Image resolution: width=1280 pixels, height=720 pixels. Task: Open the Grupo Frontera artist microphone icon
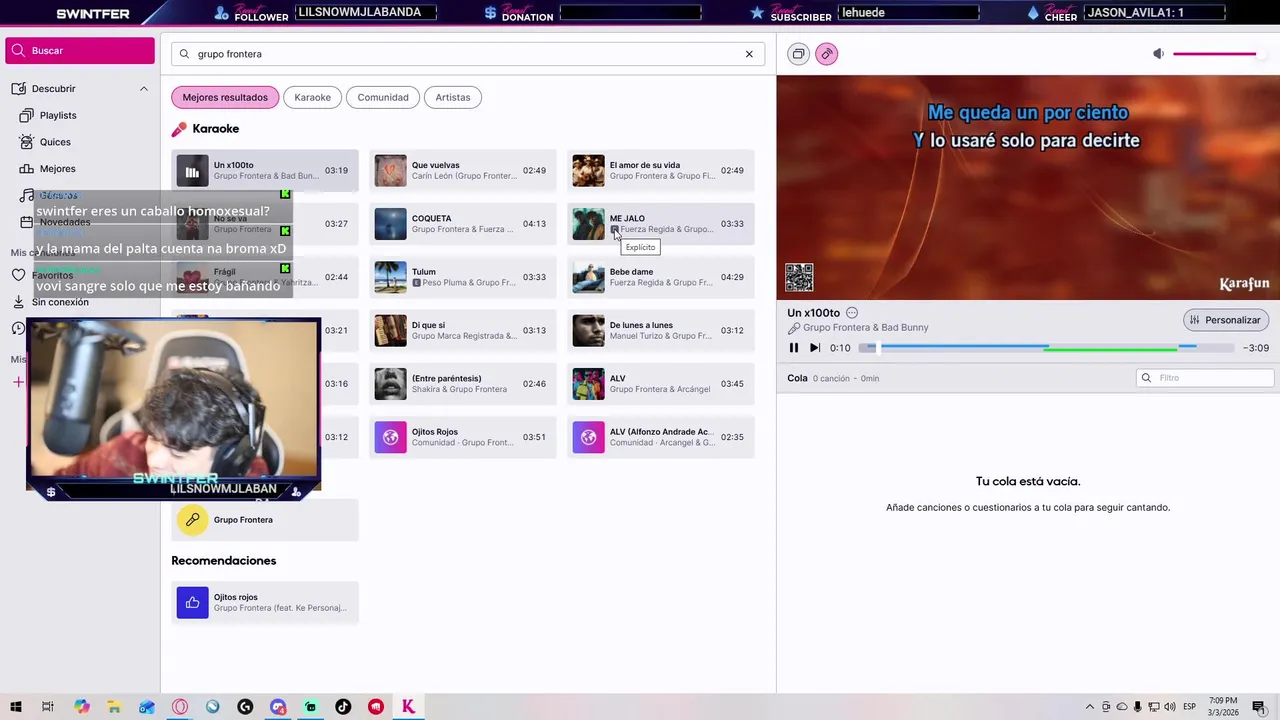193,520
